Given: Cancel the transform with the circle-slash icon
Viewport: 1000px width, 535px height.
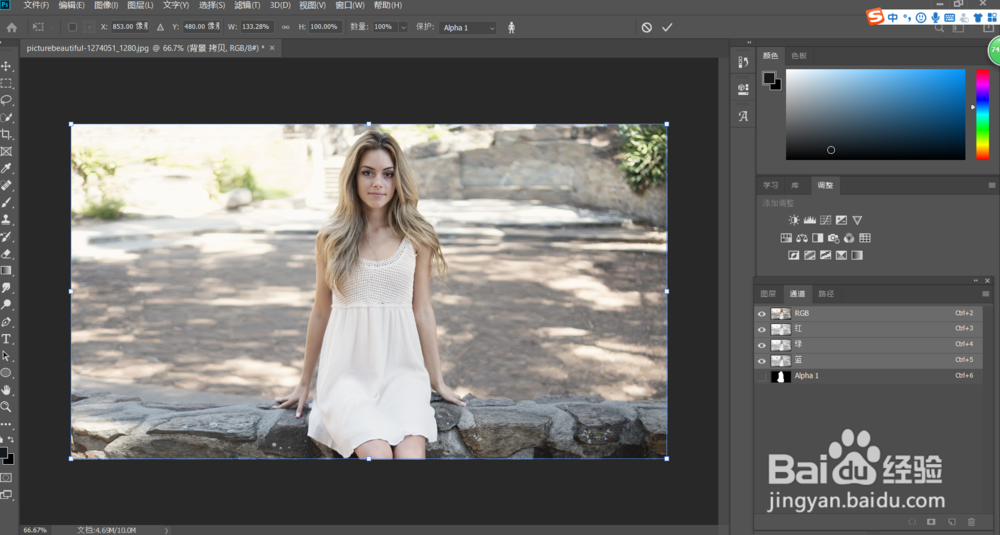Looking at the screenshot, I should [647, 27].
